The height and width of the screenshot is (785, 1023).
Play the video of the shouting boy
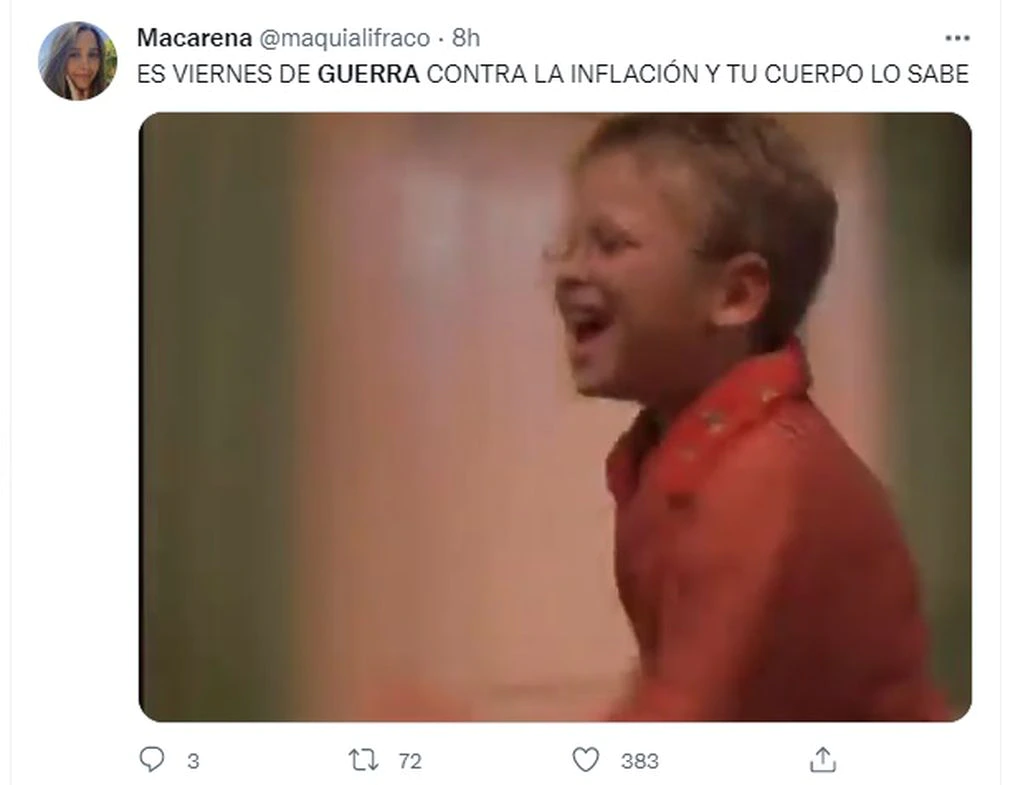tap(555, 417)
